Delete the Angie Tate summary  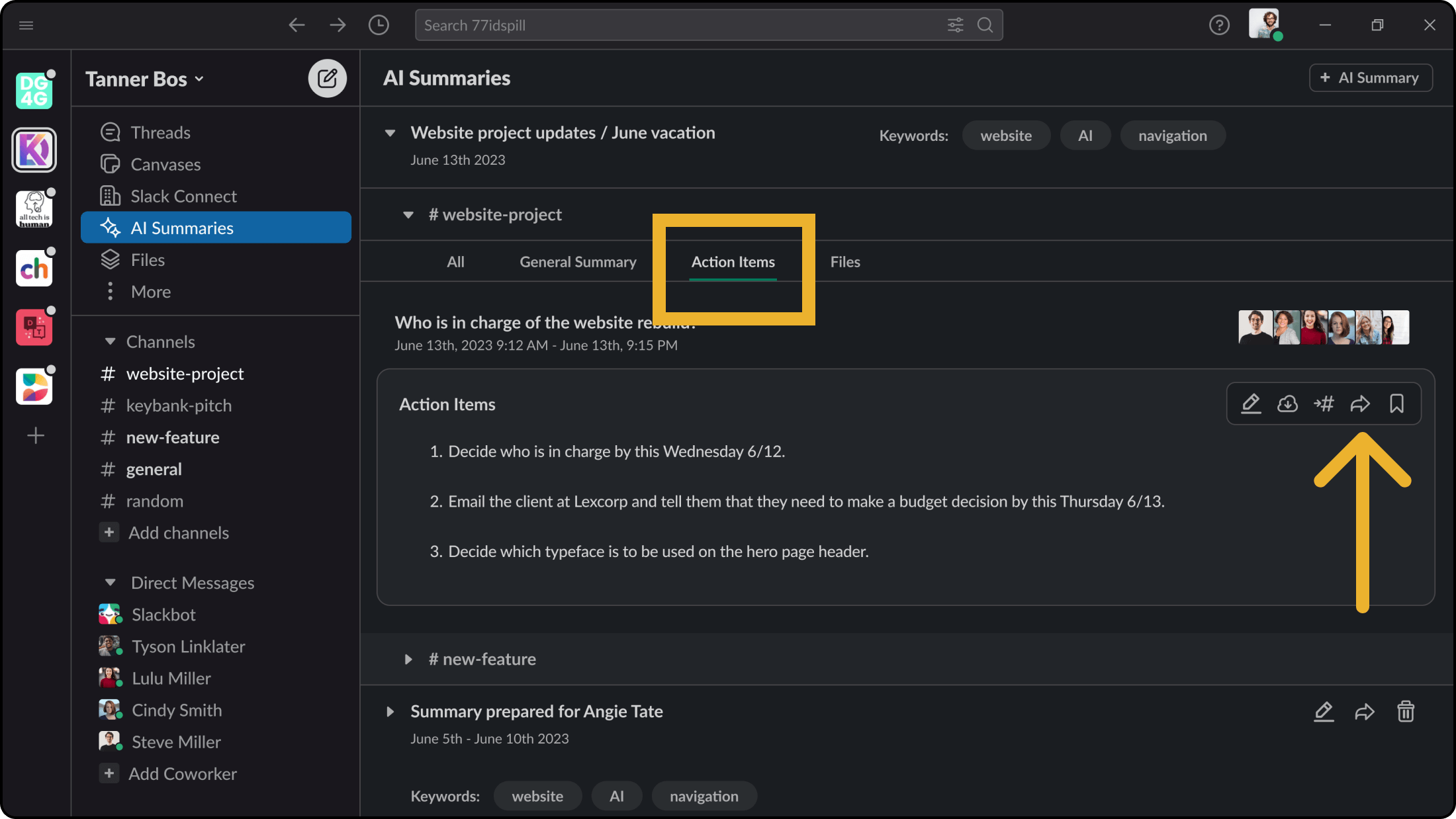pos(1406,712)
